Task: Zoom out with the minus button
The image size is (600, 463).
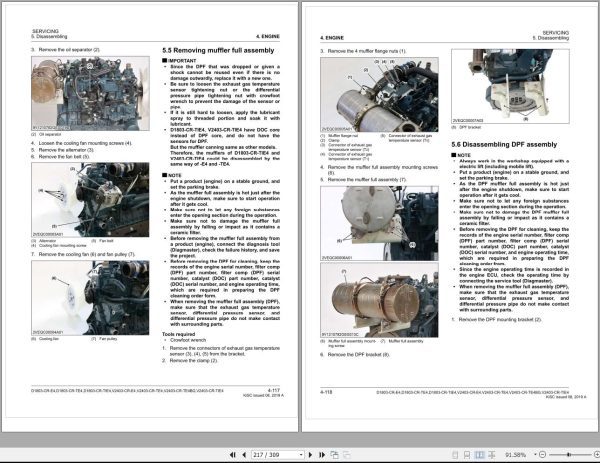Action: pos(542,455)
